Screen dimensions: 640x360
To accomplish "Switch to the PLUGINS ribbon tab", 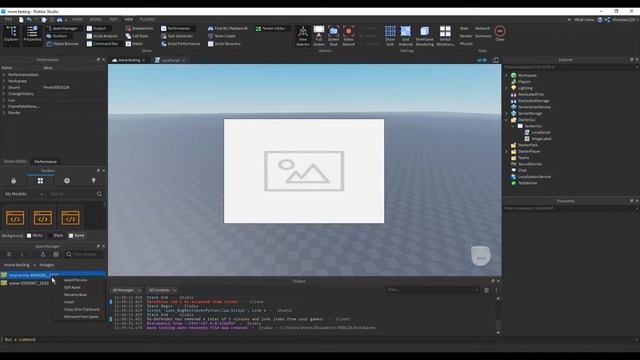I will pyautogui.click(x=147, y=20).
